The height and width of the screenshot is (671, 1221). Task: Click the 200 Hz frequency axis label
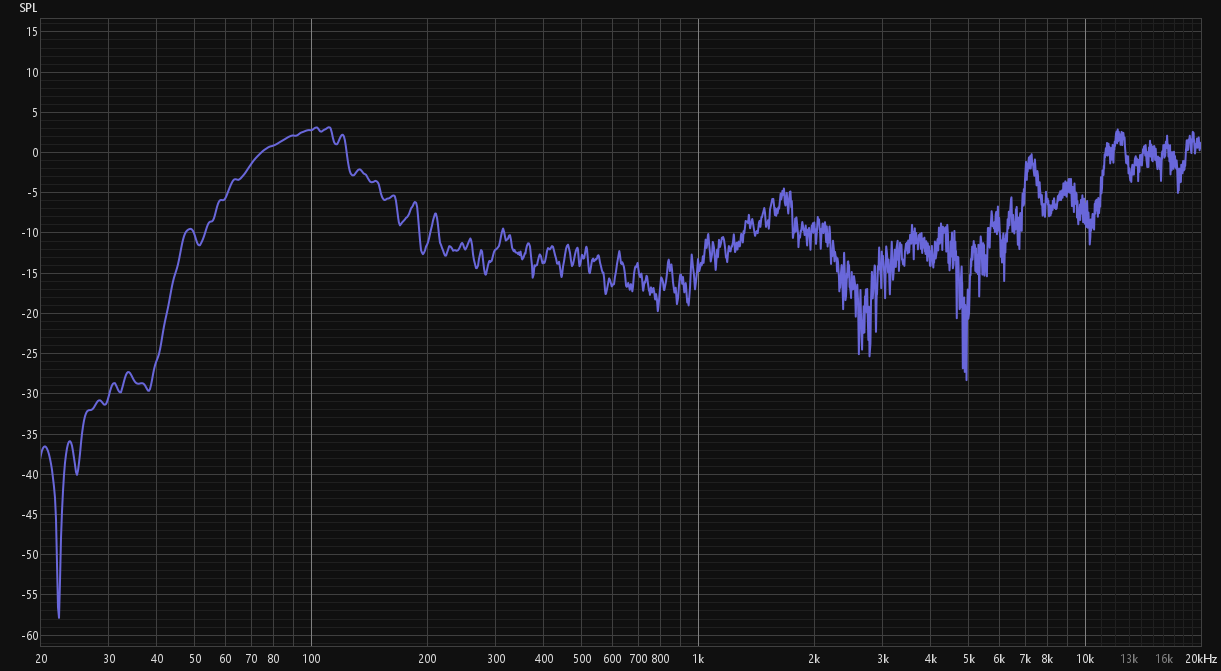pyautogui.click(x=428, y=659)
